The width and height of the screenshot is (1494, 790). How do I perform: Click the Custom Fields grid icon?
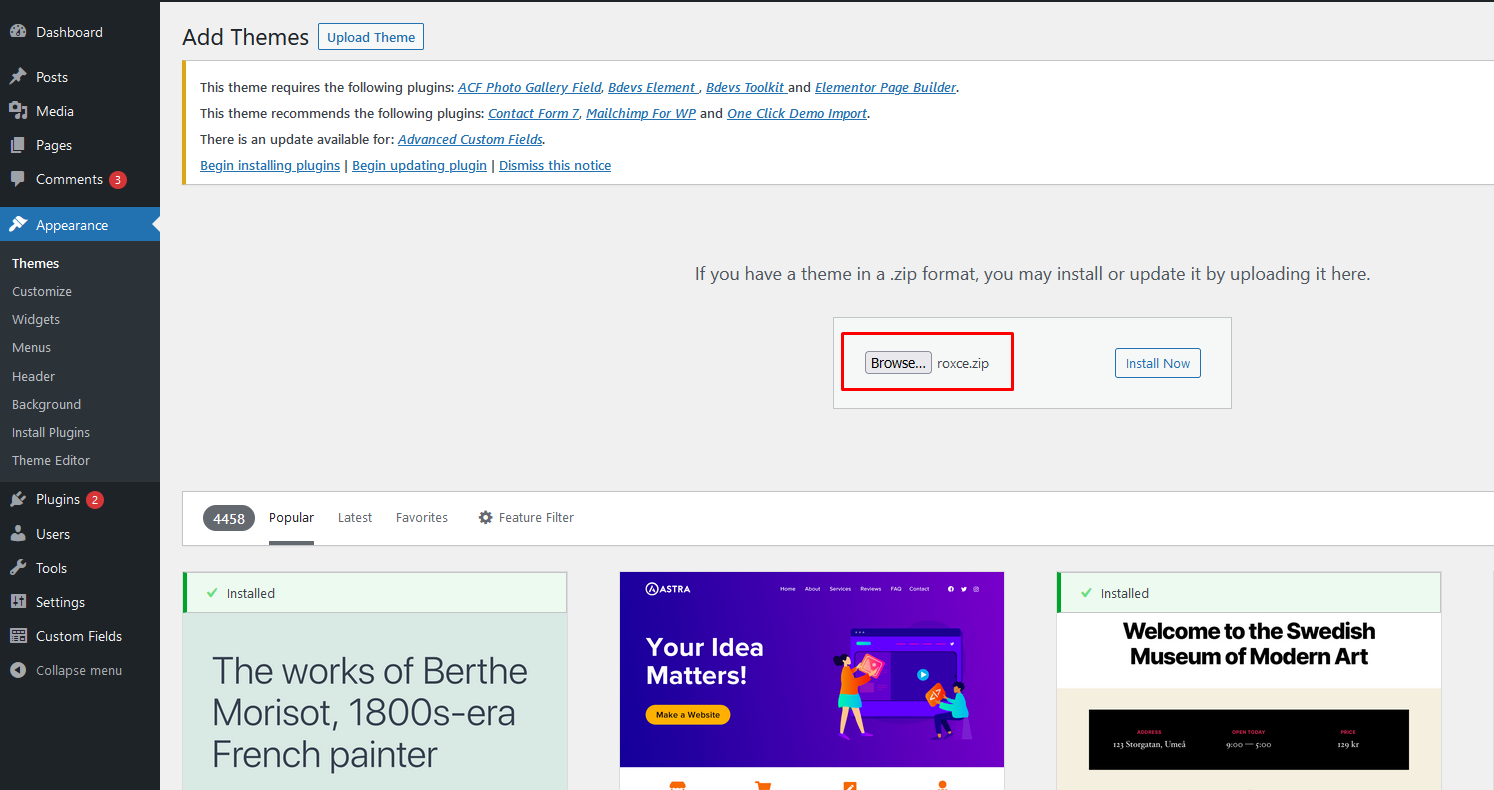18,636
